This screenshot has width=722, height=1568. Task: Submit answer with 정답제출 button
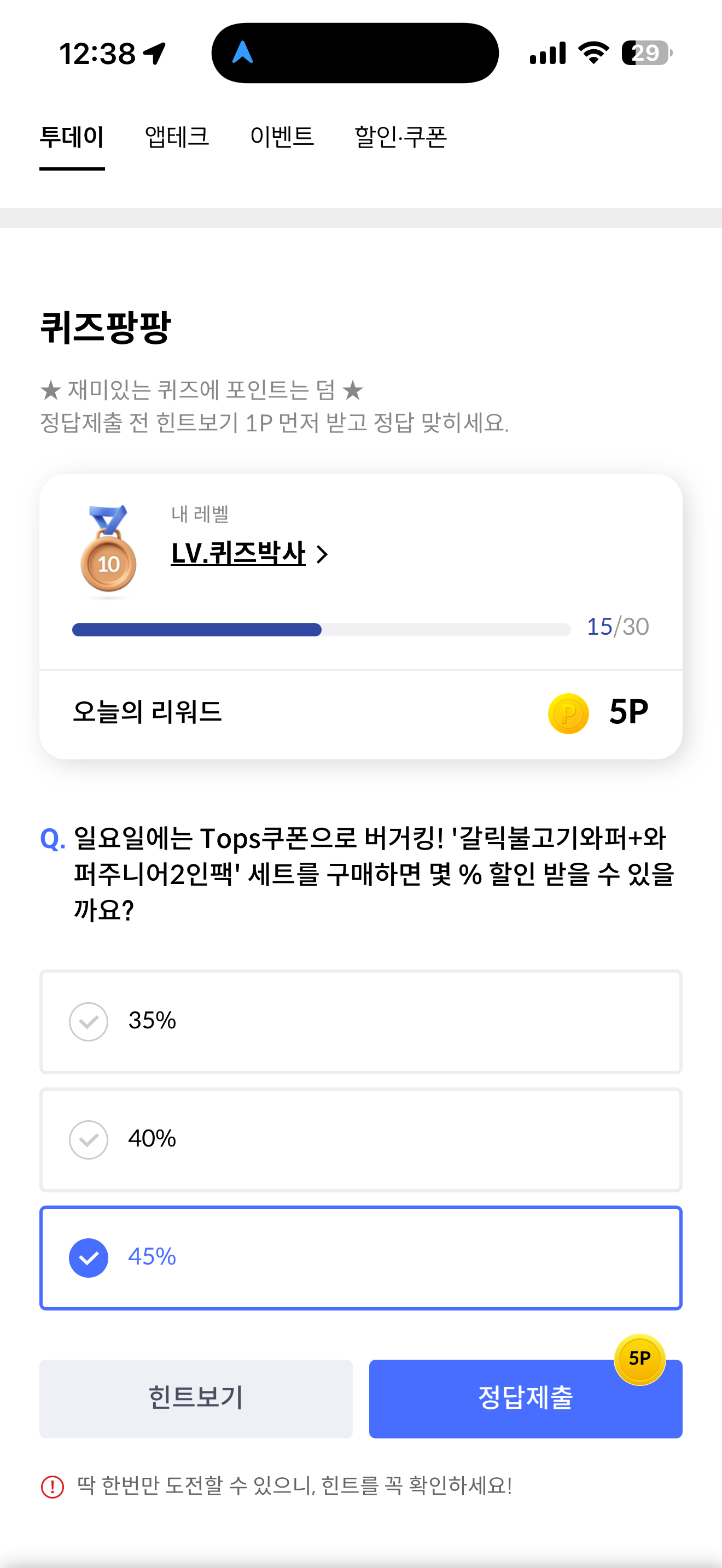pos(526,1399)
